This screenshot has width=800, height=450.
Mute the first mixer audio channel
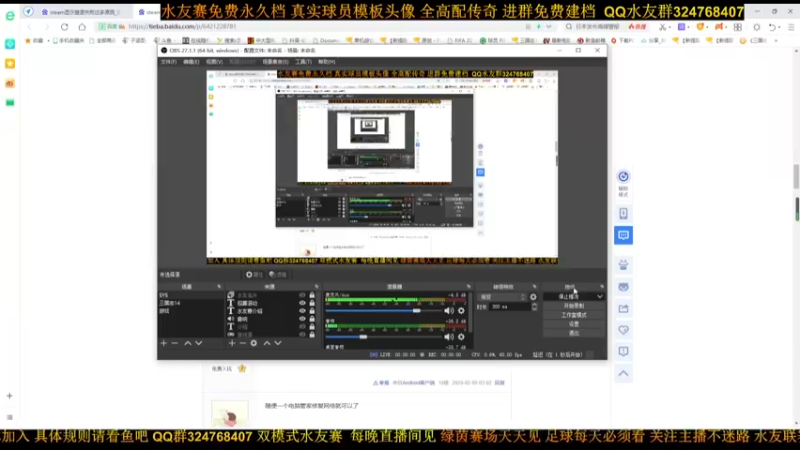448,310
